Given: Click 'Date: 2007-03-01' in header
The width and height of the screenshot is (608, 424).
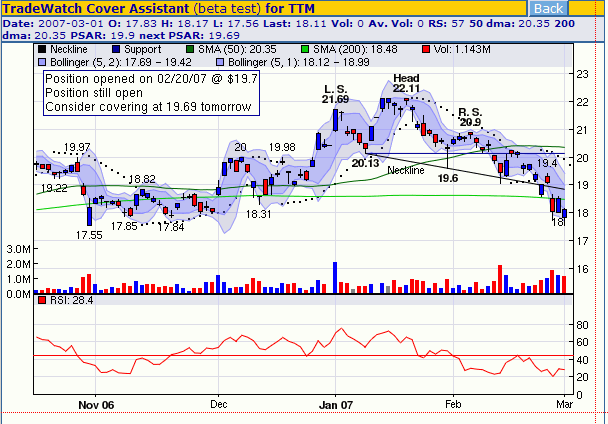Looking at the screenshot, I should 53,24.
